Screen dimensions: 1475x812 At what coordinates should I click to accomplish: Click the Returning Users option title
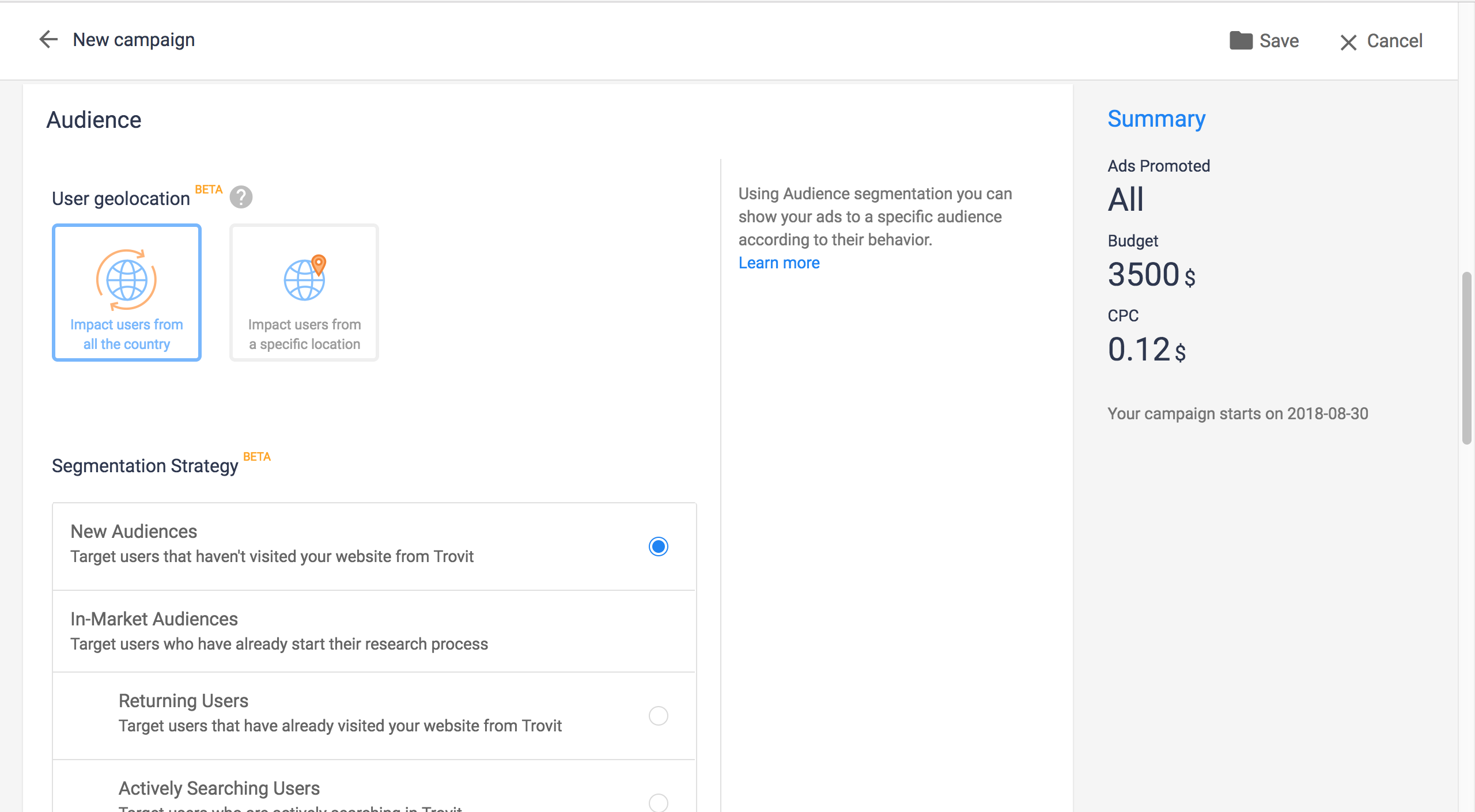(183, 700)
